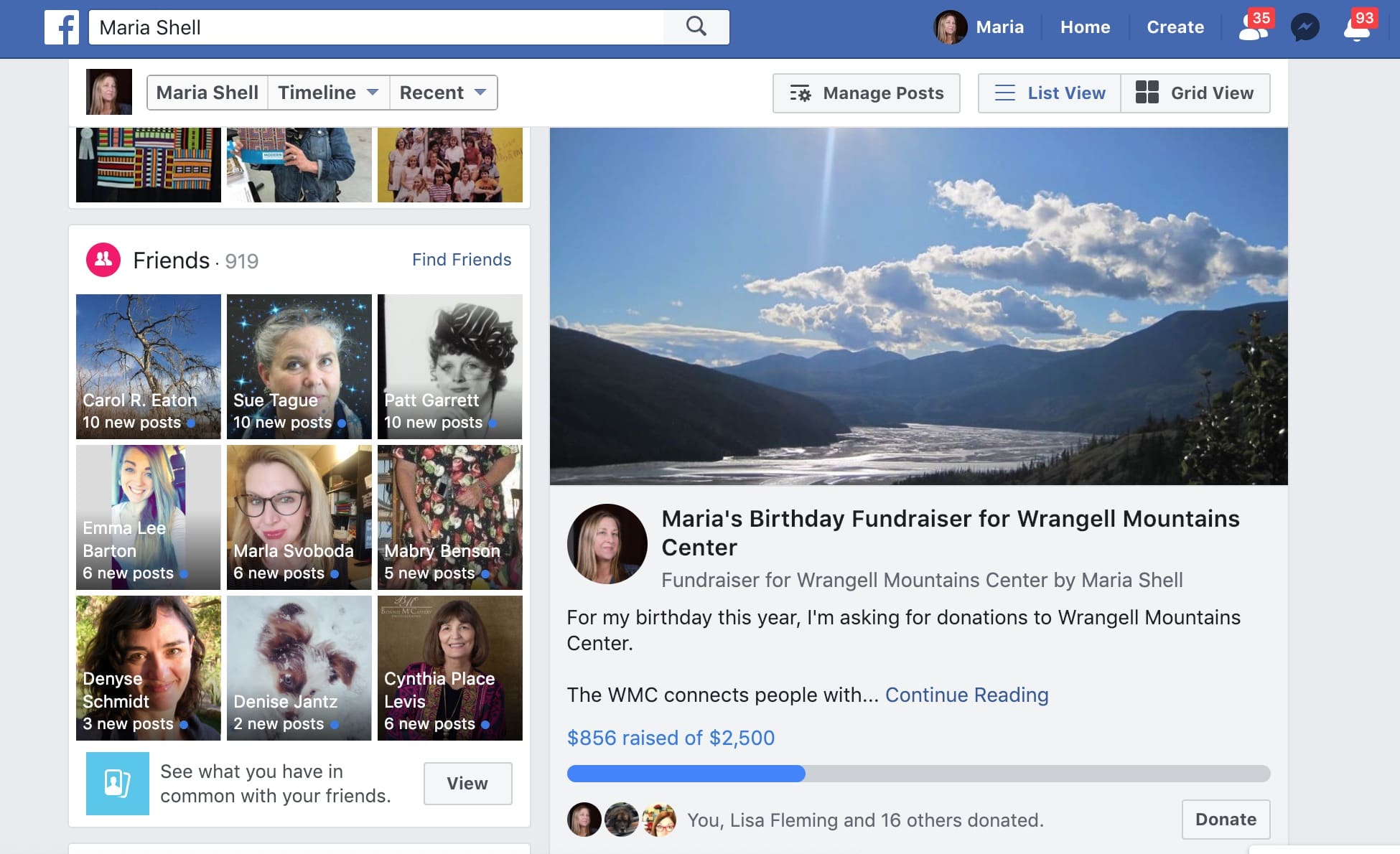This screenshot has width=1400, height=854.
Task: Switch to Grid View
Action: click(1195, 93)
